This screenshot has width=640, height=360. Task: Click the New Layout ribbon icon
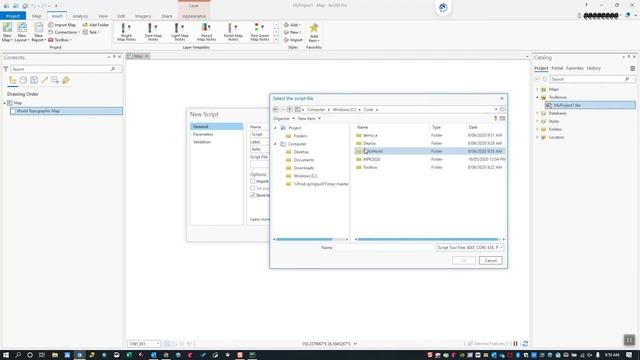tap(22, 32)
